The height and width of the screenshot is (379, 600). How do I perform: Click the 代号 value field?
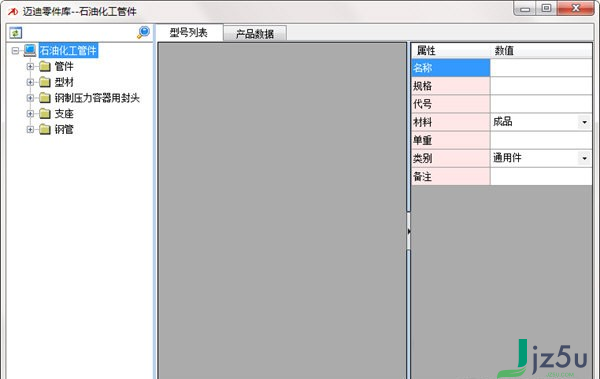pos(541,104)
